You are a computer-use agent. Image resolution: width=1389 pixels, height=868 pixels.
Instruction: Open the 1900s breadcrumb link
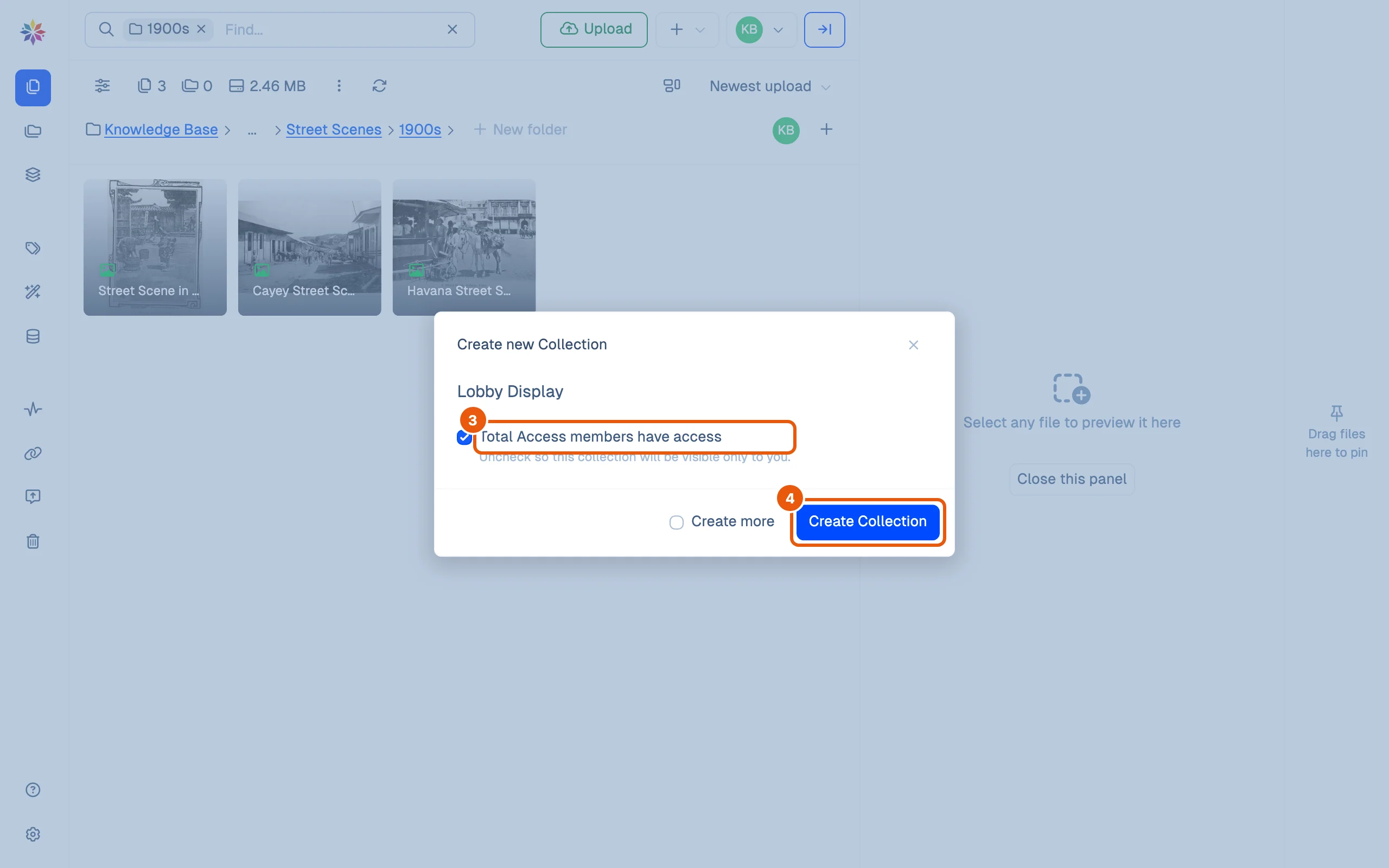[419, 130]
